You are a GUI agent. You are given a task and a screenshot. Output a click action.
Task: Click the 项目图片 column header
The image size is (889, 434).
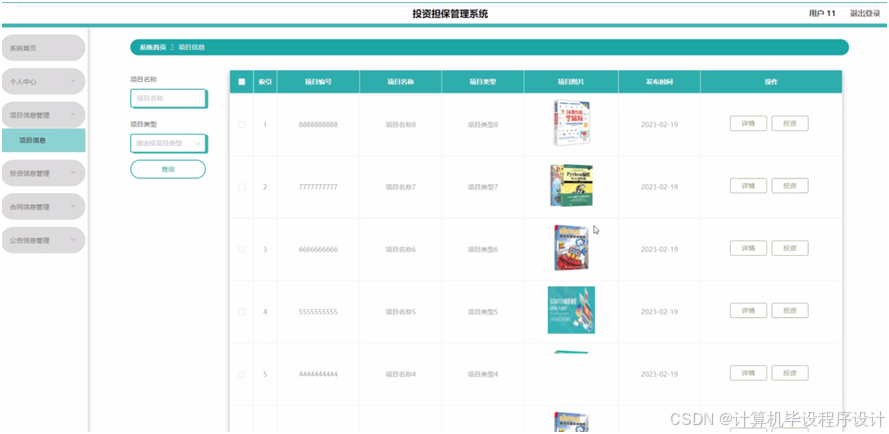(x=571, y=82)
